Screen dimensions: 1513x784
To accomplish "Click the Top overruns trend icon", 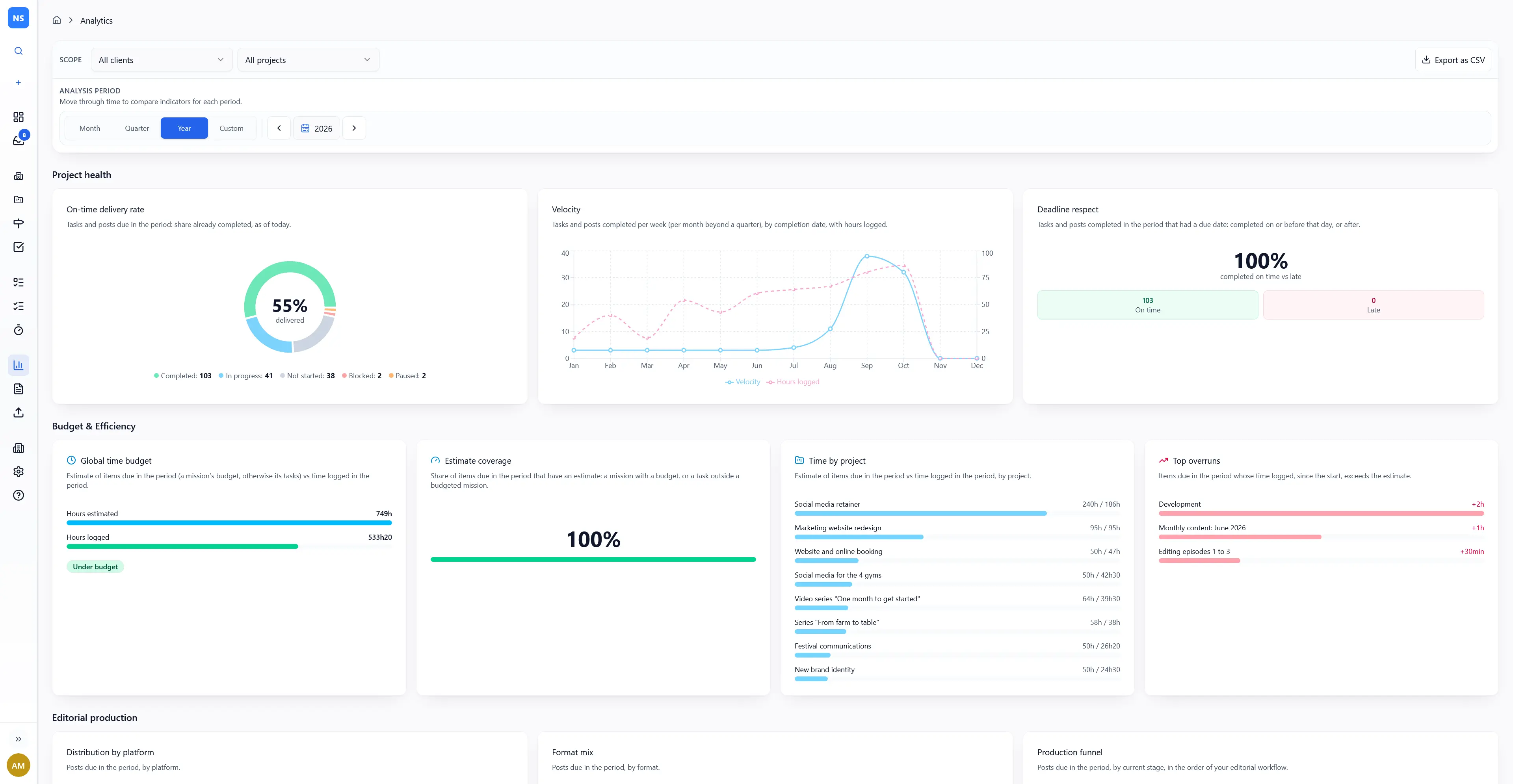I will [x=1164, y=461].
